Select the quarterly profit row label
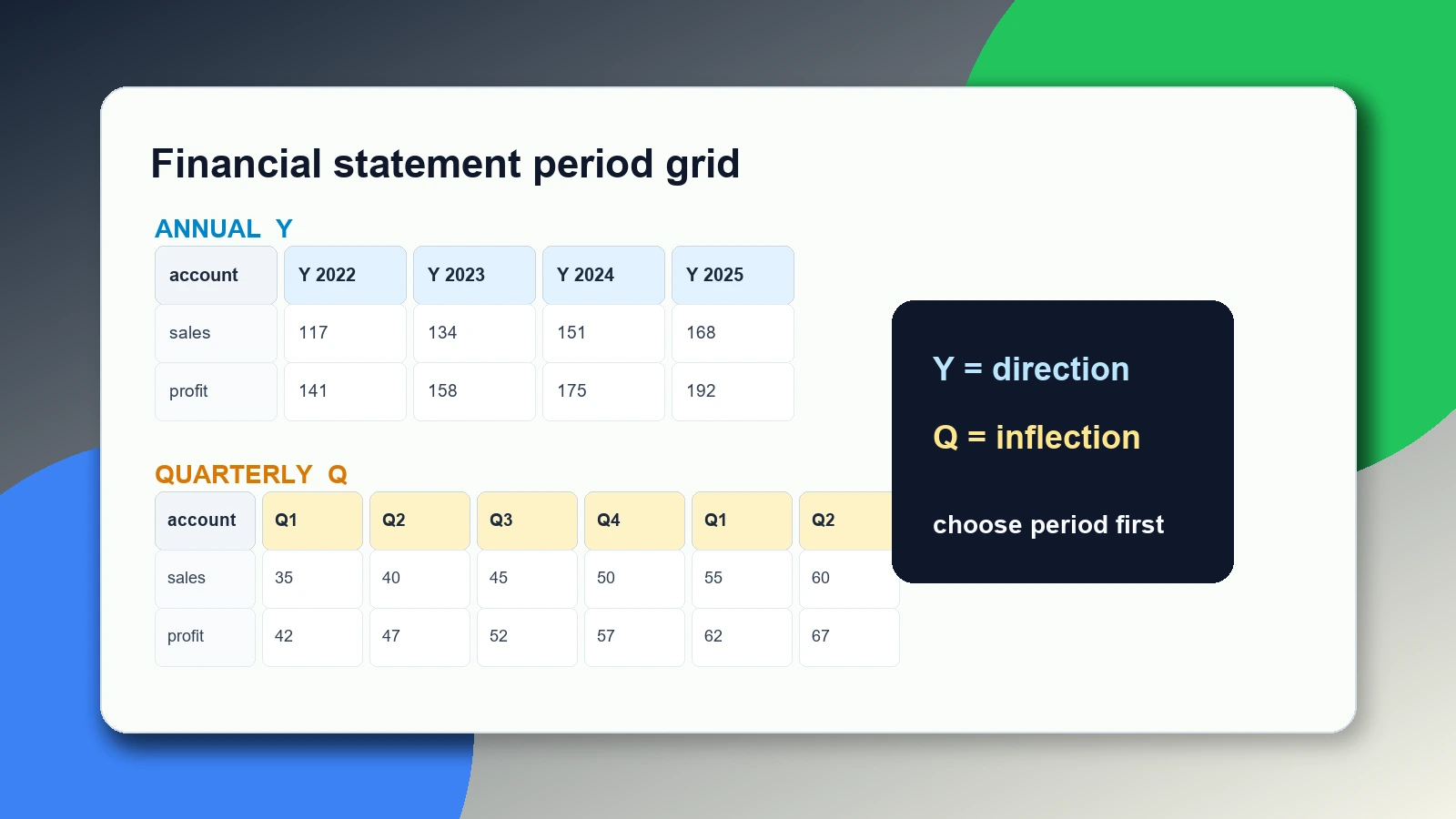Screen dimensions: 1456x819 (205, 637)
